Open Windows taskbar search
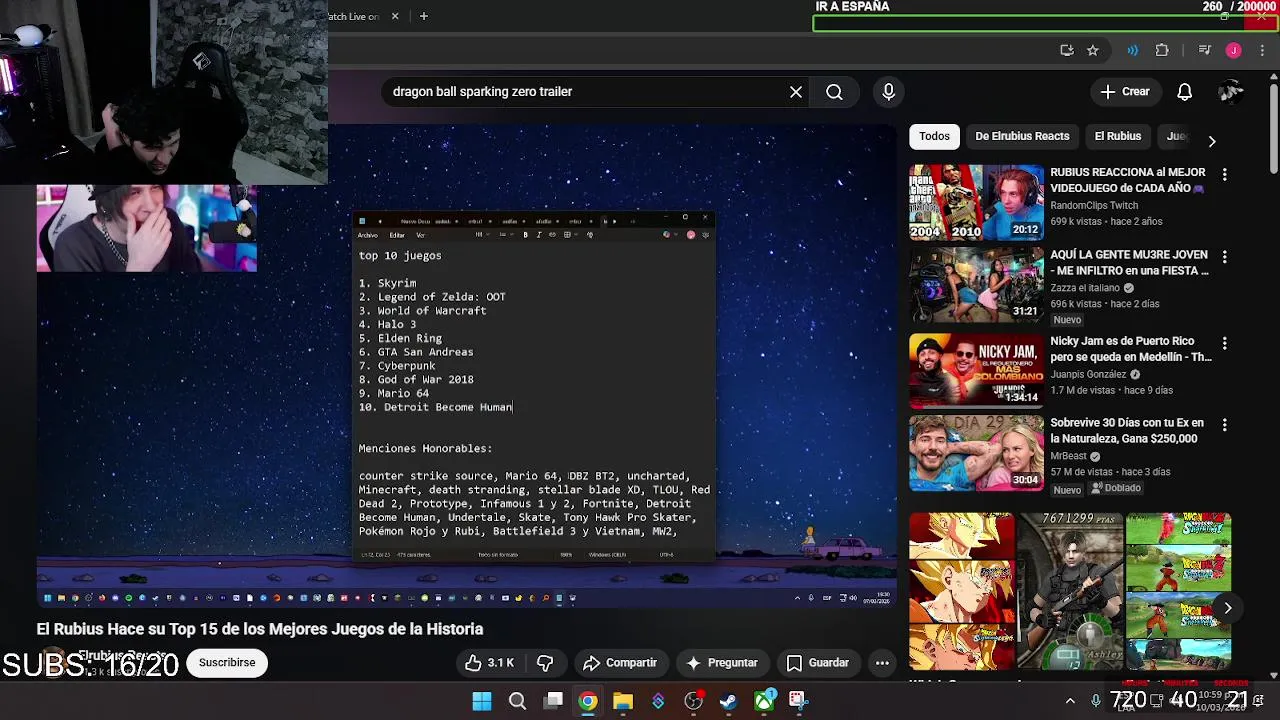The width and height of the screenshot is (1280, 720). click(517, 701)
